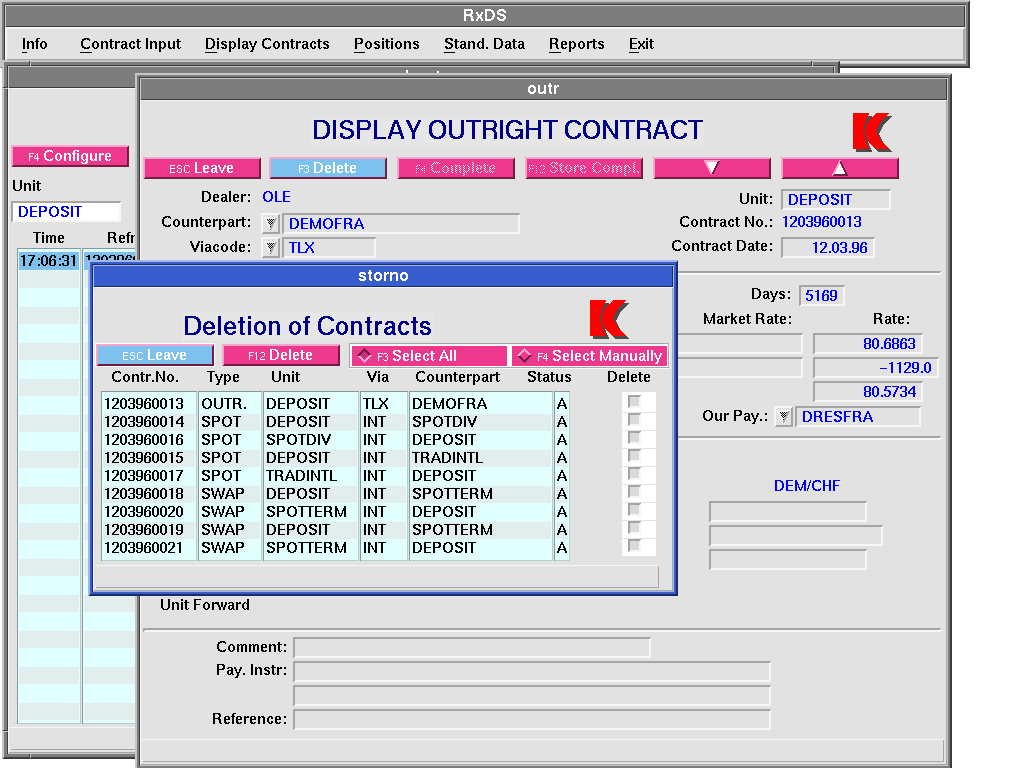Open the Contract Input menu

pos(131,44)
